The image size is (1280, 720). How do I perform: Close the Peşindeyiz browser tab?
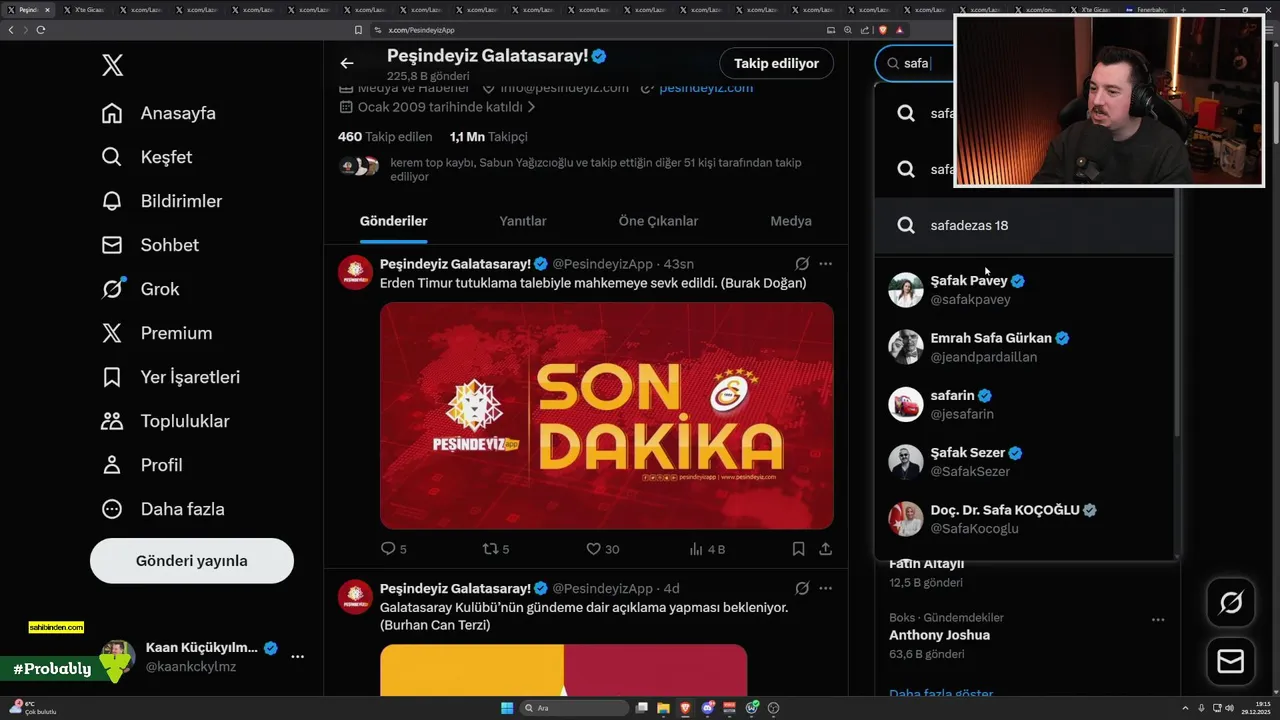(47, 10)
